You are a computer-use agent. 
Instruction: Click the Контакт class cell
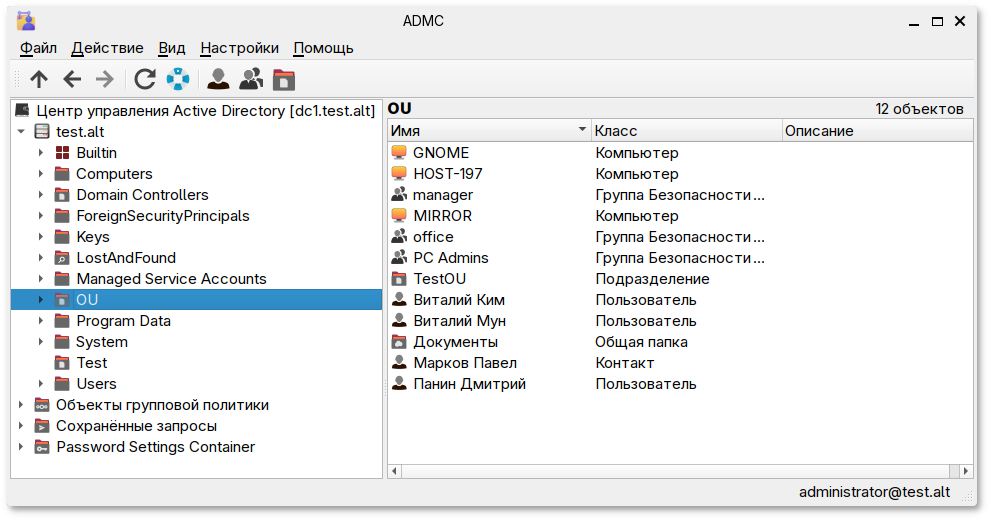[624, 363]
